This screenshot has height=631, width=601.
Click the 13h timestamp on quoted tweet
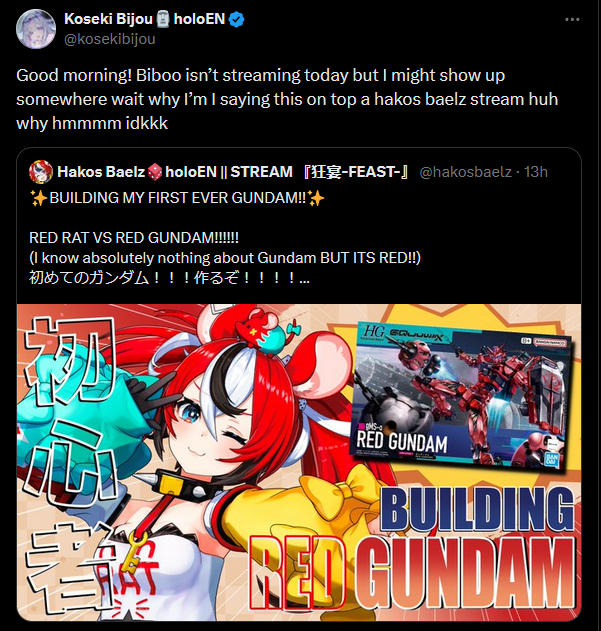536,172
